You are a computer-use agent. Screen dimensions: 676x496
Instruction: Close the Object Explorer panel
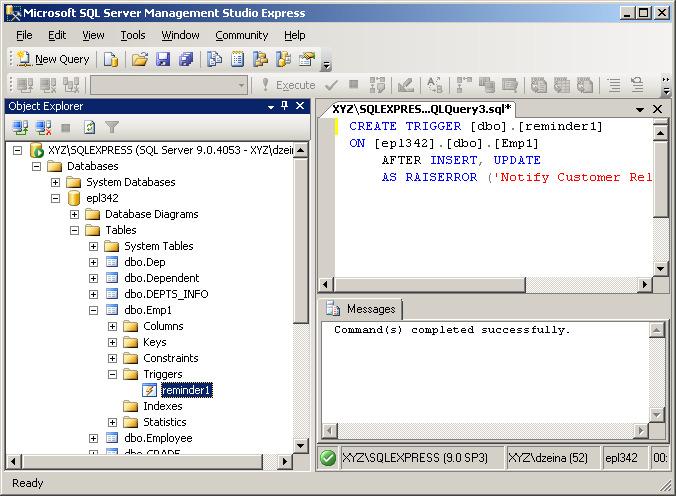point(300,106)
